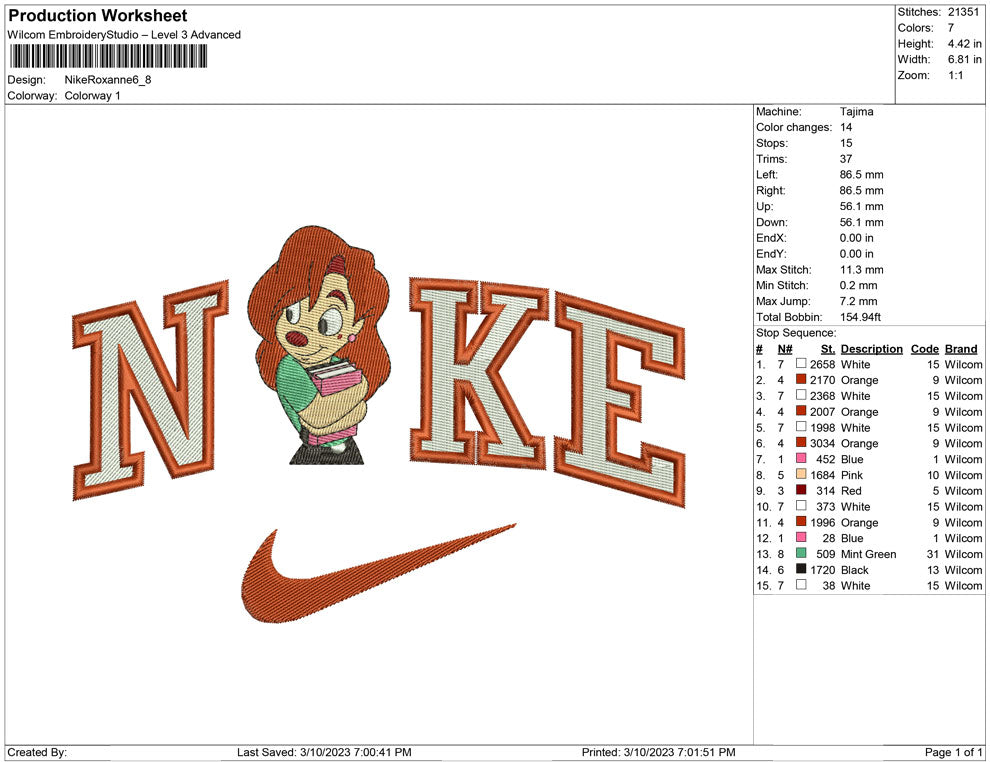
Task: Click the Color changes value '14'
Action: pyautogui.click(x=846, y=128)
